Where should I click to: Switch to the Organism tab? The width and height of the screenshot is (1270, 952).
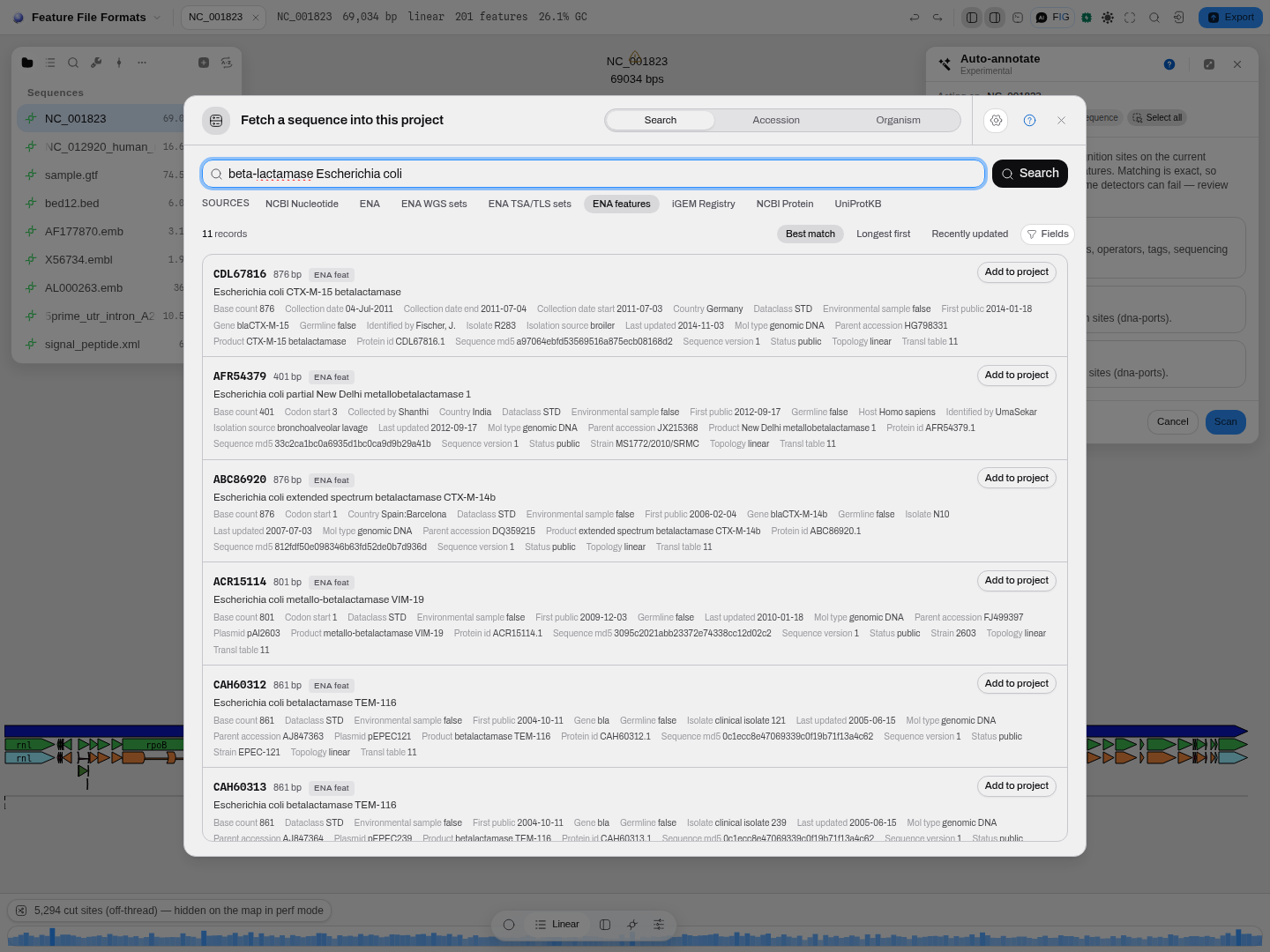tap(898, 120)
